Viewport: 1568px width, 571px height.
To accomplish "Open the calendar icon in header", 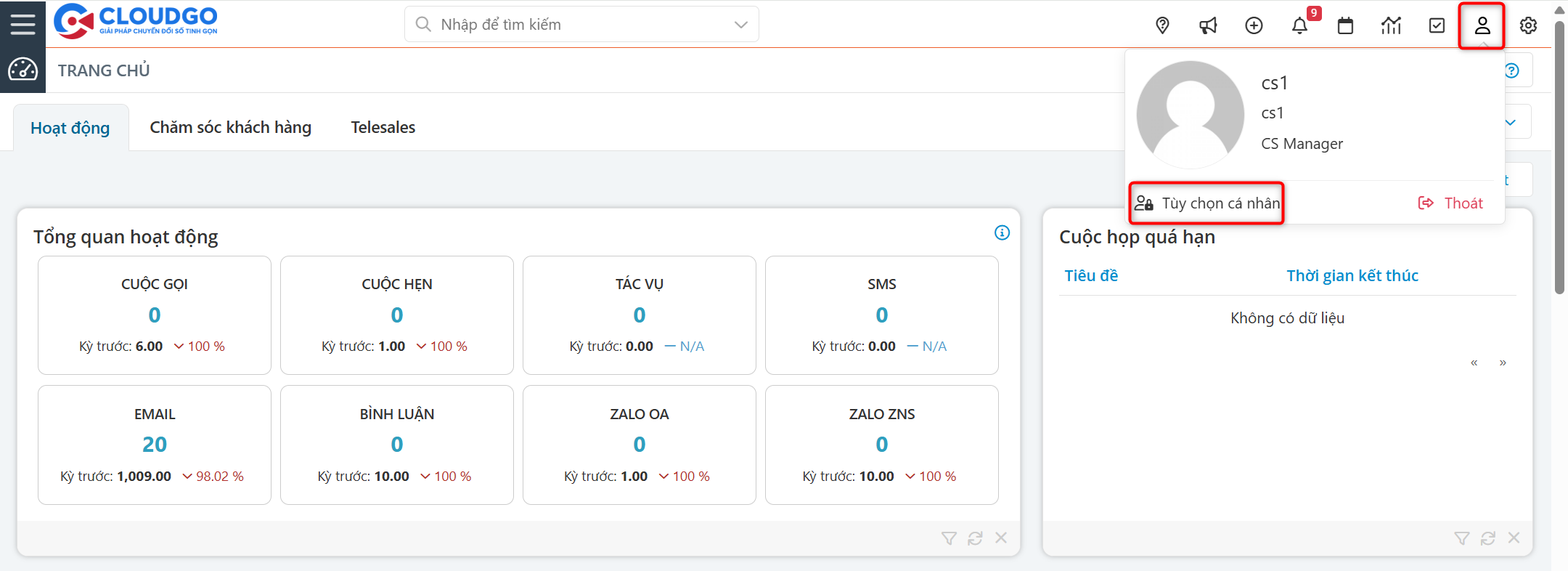I will [1345, 25].
